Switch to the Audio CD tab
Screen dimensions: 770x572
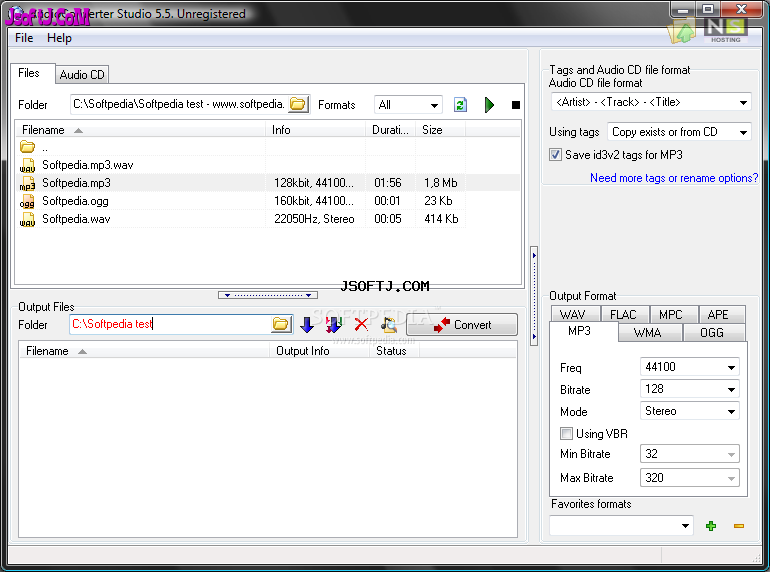click(x=82, y=75)
